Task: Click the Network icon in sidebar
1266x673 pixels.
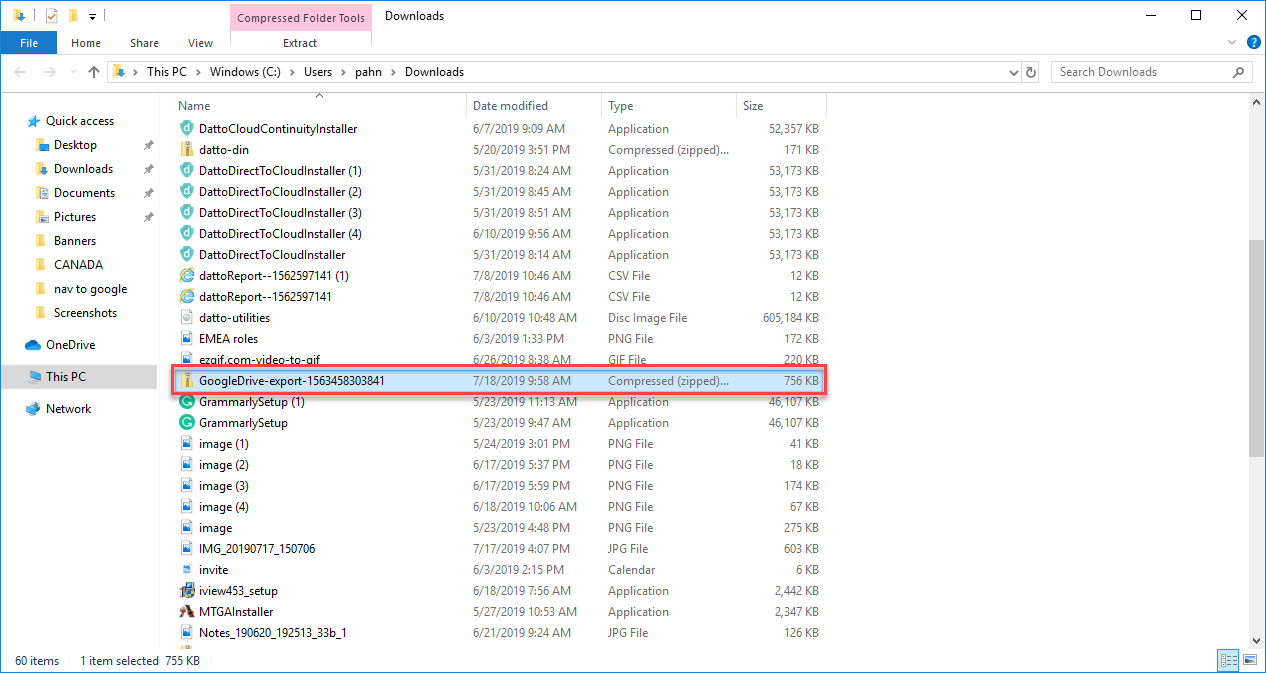Action: (x=34, y=409)
